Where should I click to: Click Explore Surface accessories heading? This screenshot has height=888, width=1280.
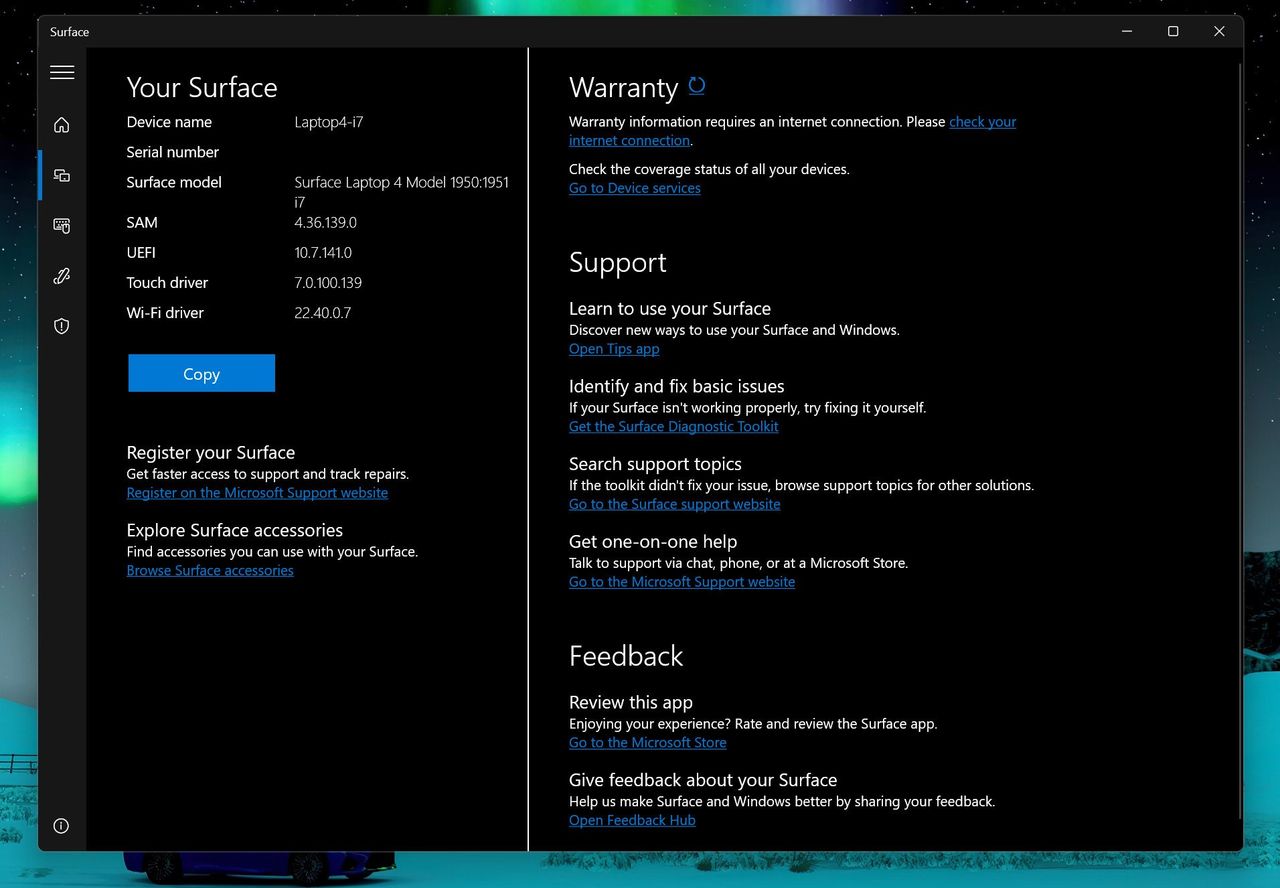(235, 530)
